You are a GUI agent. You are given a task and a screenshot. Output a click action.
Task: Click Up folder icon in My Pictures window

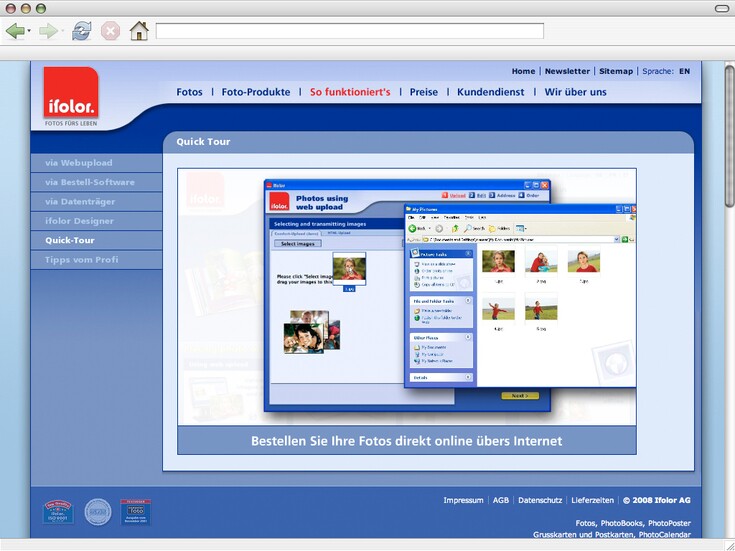[455, 228]
